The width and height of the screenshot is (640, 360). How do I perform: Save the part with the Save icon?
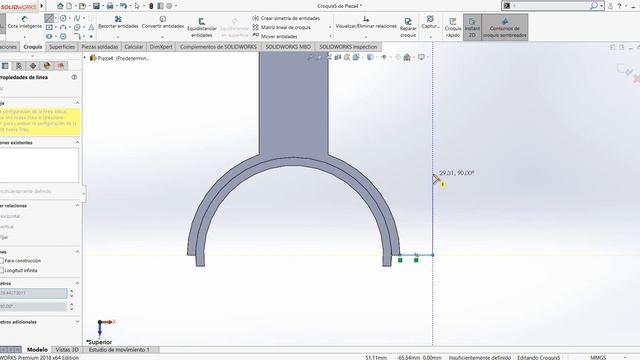point(96,6)
